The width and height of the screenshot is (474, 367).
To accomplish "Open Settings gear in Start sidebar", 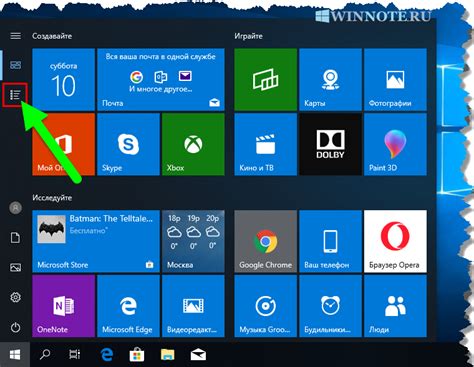I will (15, 297).
